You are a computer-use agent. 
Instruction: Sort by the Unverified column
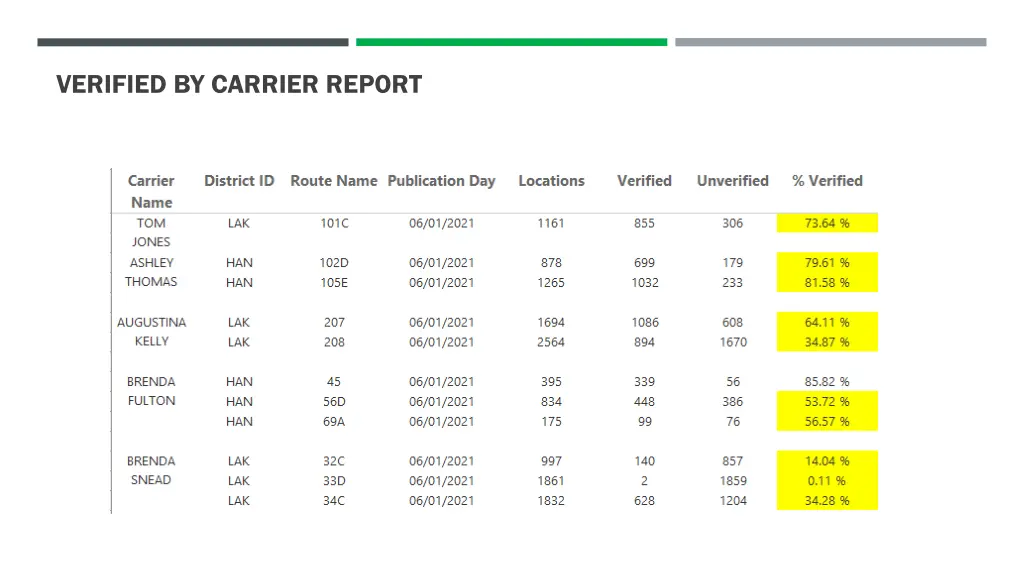[732, 181]
